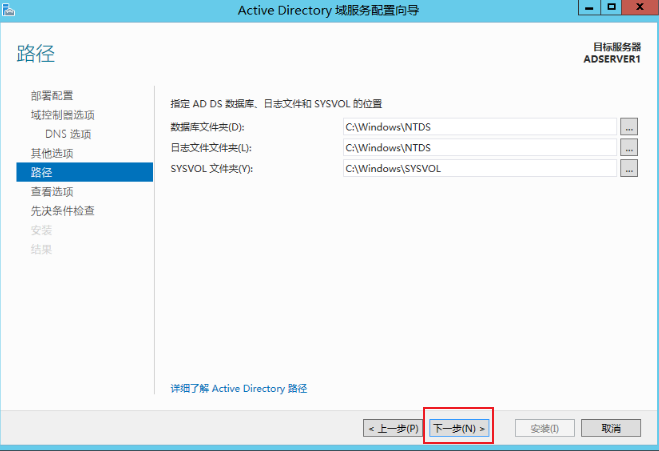The height and width of the screenshot is (451, 659).
Task: Select DNS 选项 in the sidebar
Action: [x=68, y=135]
